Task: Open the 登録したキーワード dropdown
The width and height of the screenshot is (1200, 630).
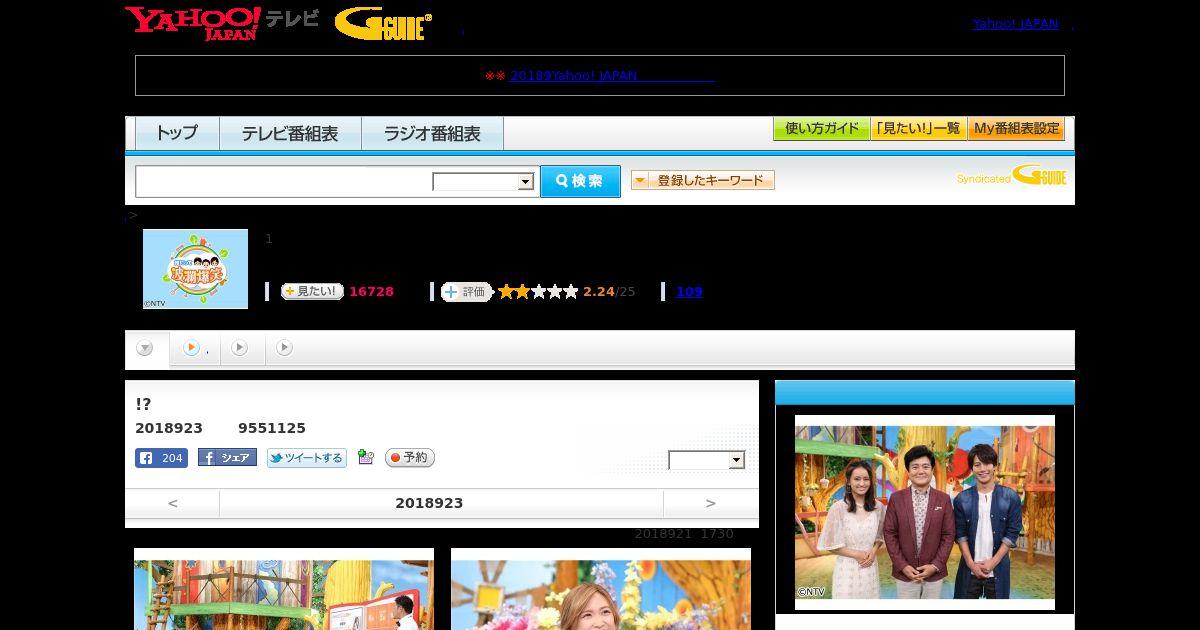Action: [x=703, y=180]
